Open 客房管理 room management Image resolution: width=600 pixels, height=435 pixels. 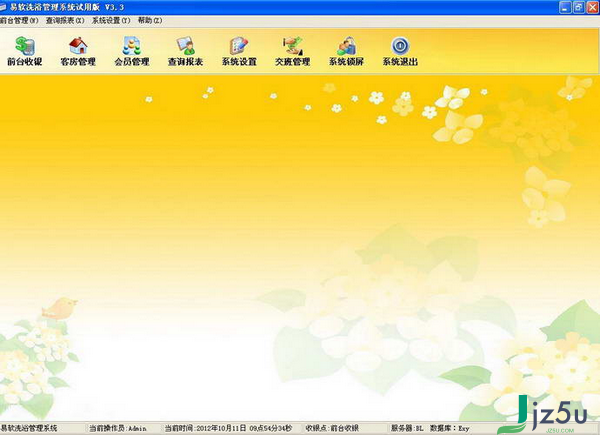point(77,51)
